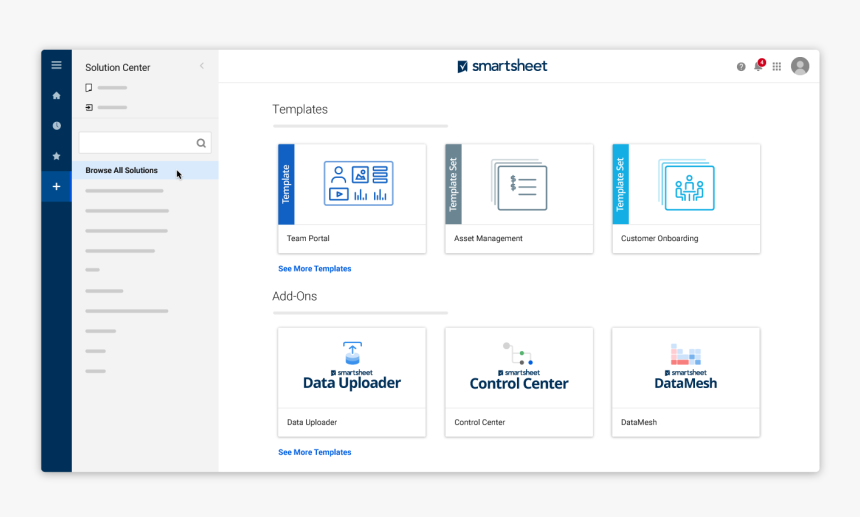Viewport: 860px width, 517px height.
Task: Open Favorites star icon in the sidebar
Action: click(56, 156)
